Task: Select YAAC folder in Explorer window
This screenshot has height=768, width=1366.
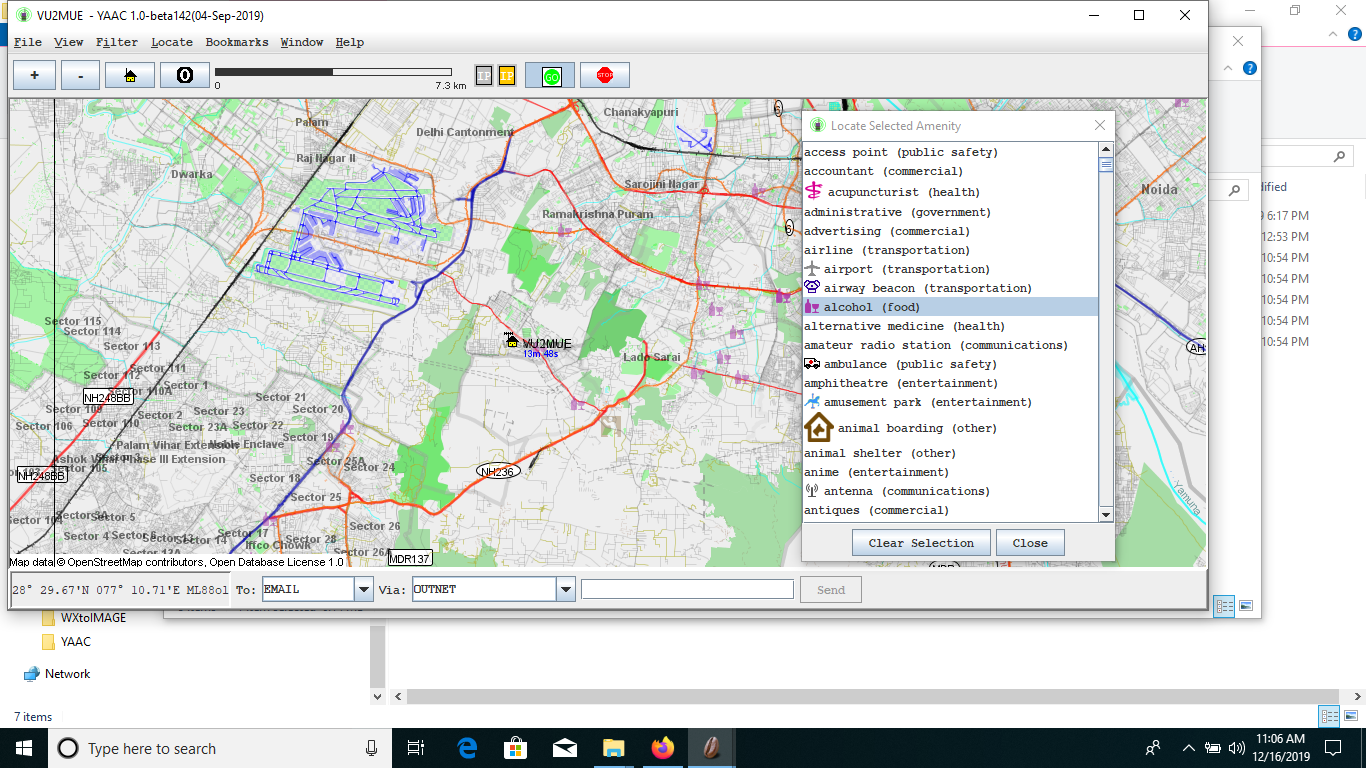Action: [x=75, y=642]
